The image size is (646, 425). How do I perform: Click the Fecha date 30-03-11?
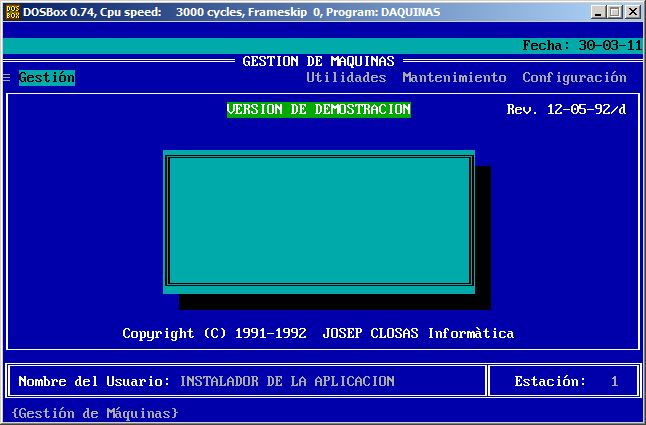(610, 46)
